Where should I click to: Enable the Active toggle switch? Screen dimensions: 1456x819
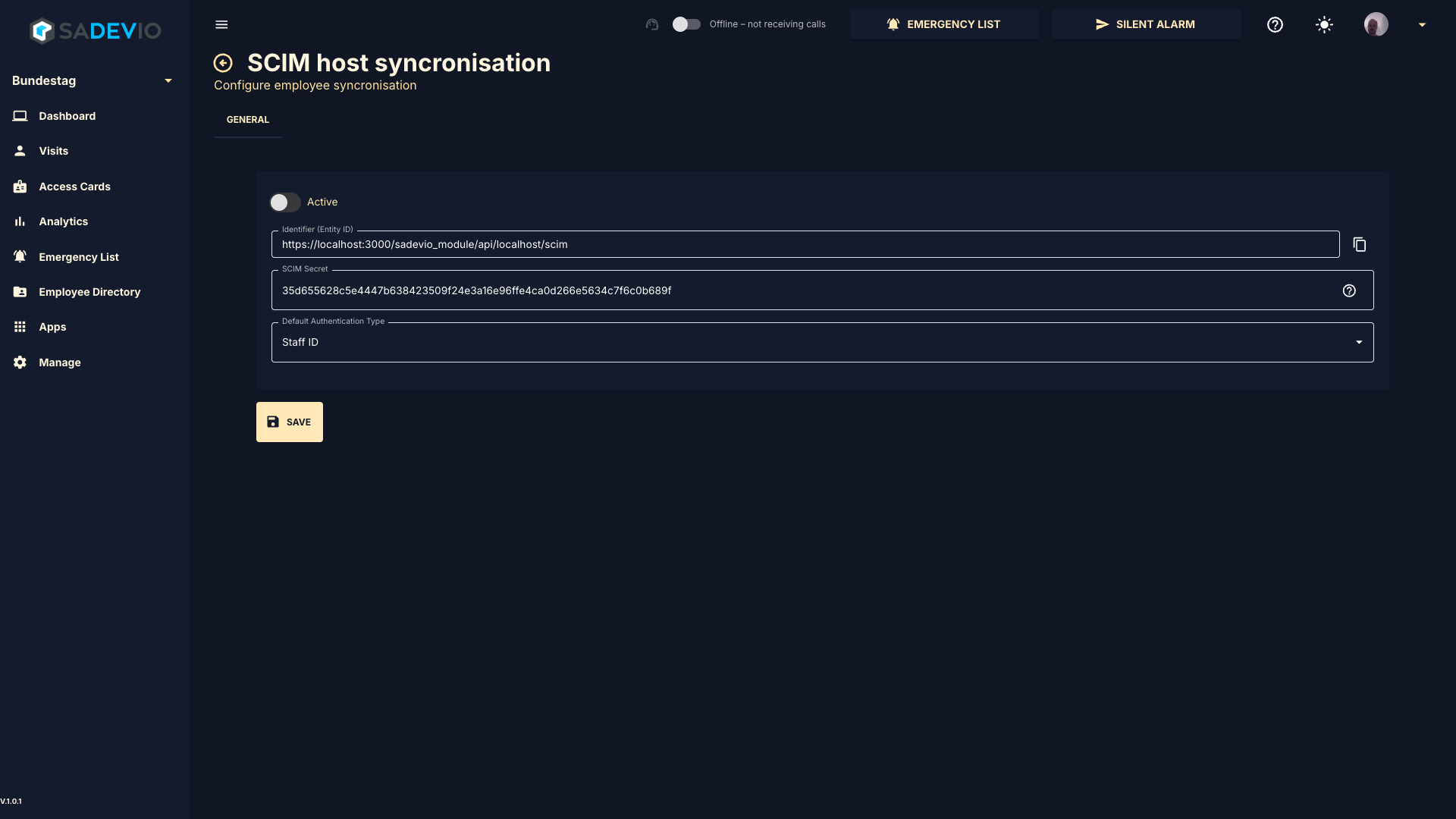click(x=285, y=202)
